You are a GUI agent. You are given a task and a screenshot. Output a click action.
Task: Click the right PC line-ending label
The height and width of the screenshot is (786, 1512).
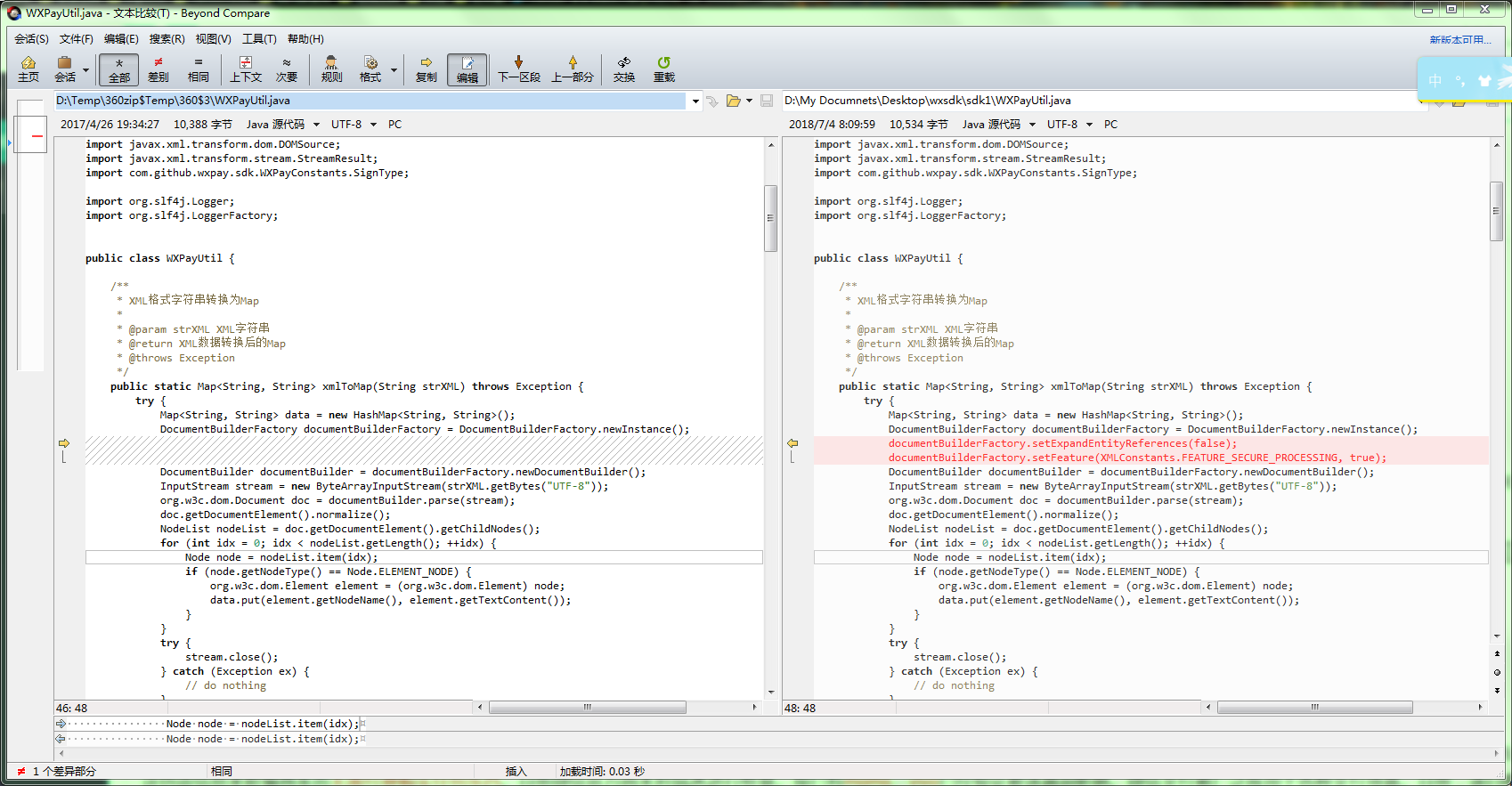click(x=1110, y=125)
